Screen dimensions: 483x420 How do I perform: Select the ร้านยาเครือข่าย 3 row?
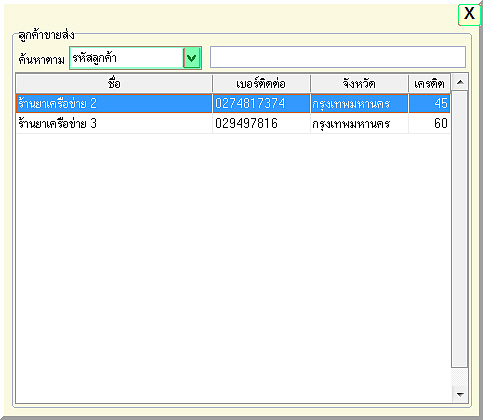[233, 124]
